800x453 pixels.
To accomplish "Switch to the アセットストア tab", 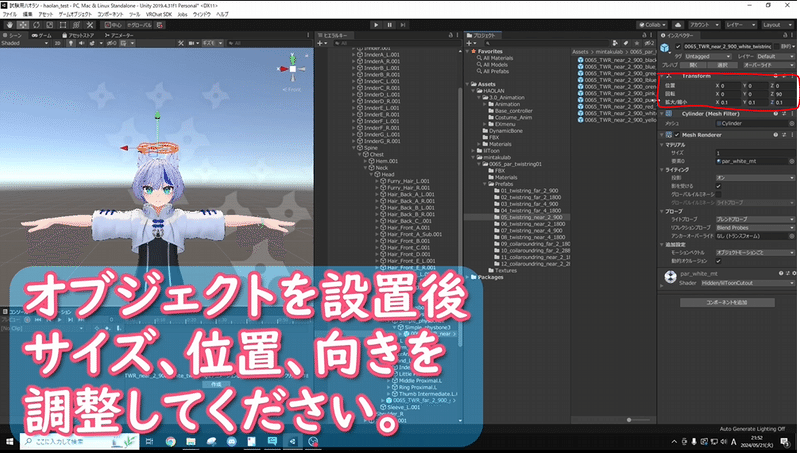I will coord(79,35).
